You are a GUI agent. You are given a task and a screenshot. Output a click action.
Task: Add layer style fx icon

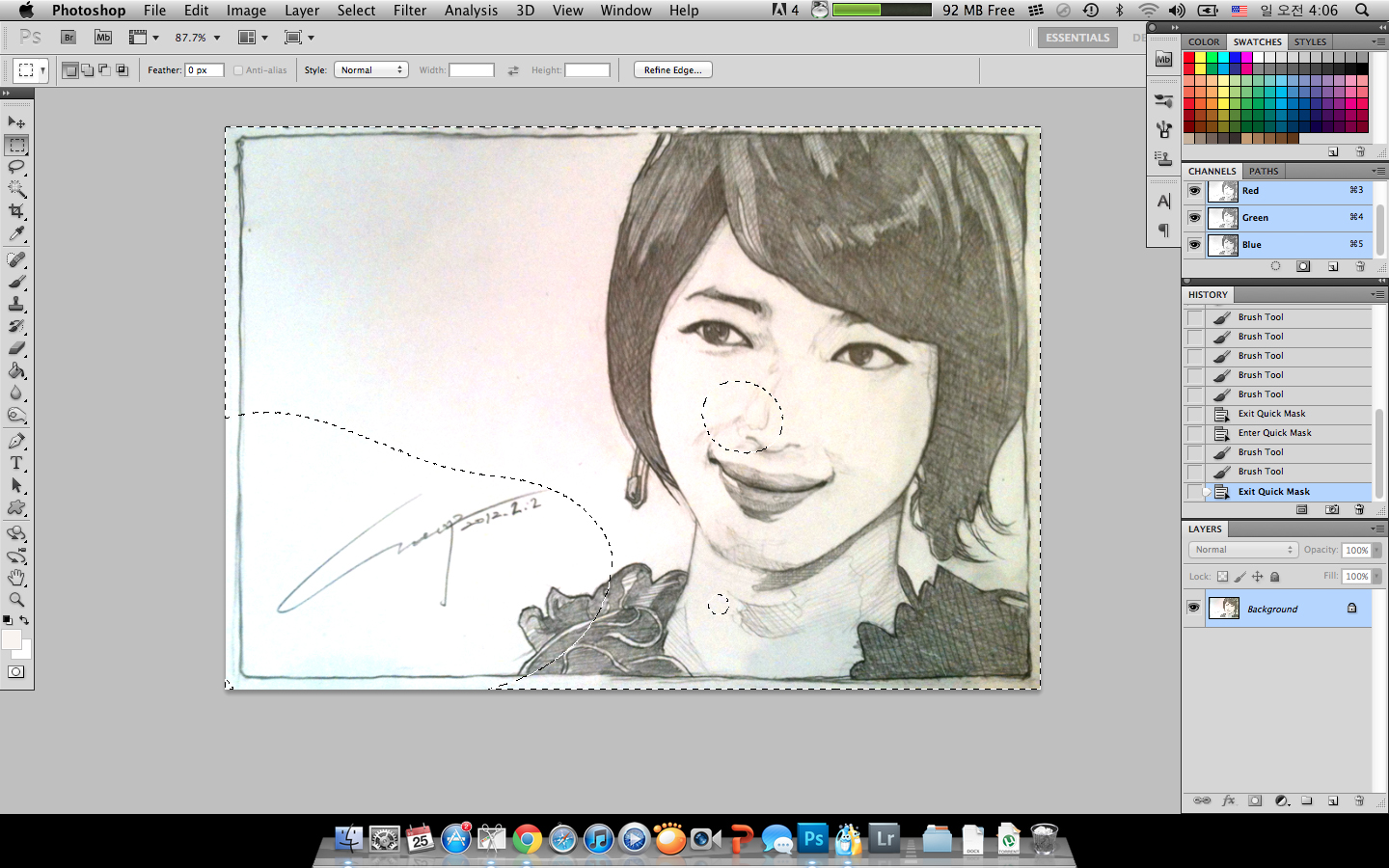pyautogui.click(x=1228, y=800)
